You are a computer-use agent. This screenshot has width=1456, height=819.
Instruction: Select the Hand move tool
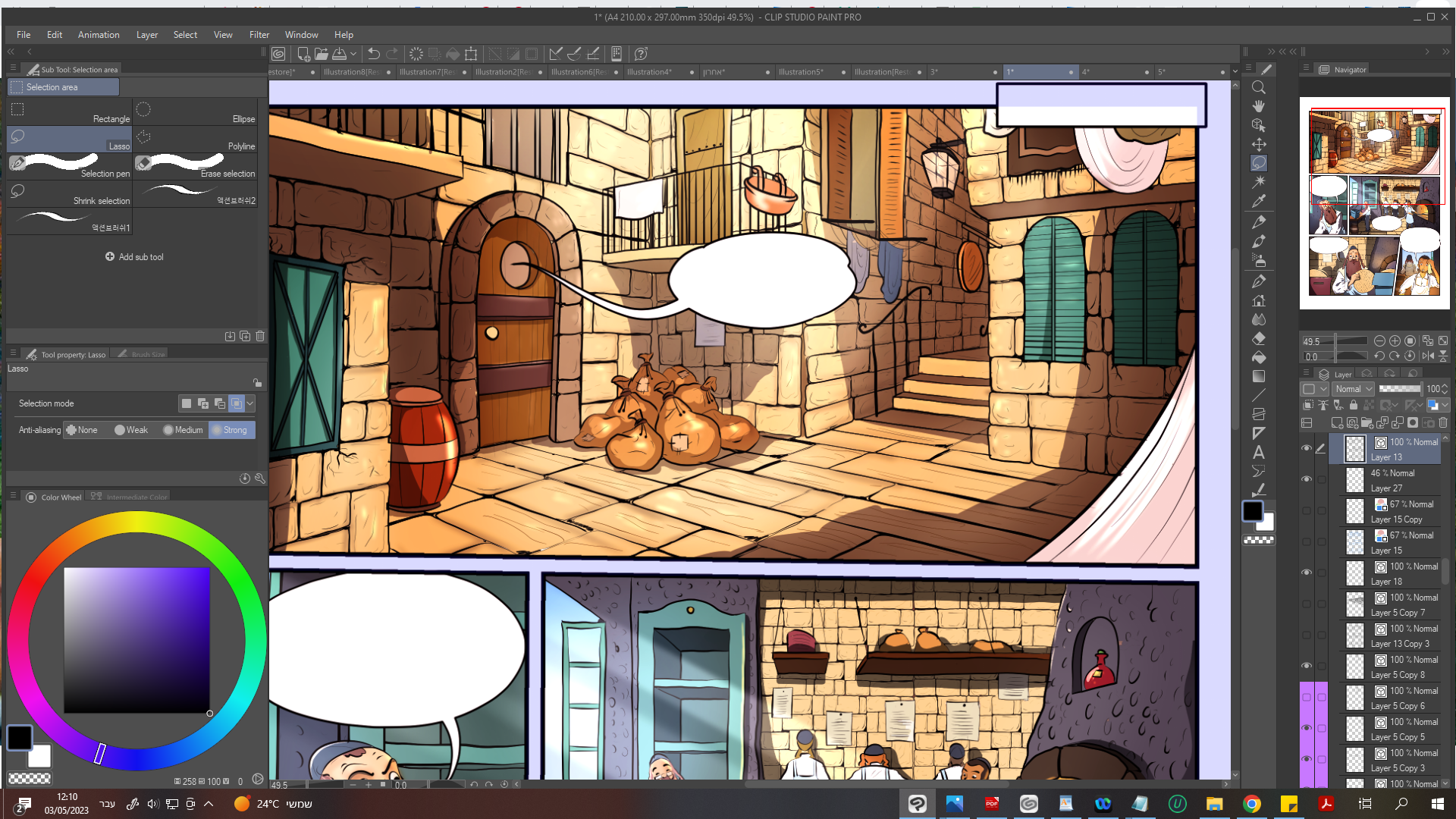(1258, 106)
